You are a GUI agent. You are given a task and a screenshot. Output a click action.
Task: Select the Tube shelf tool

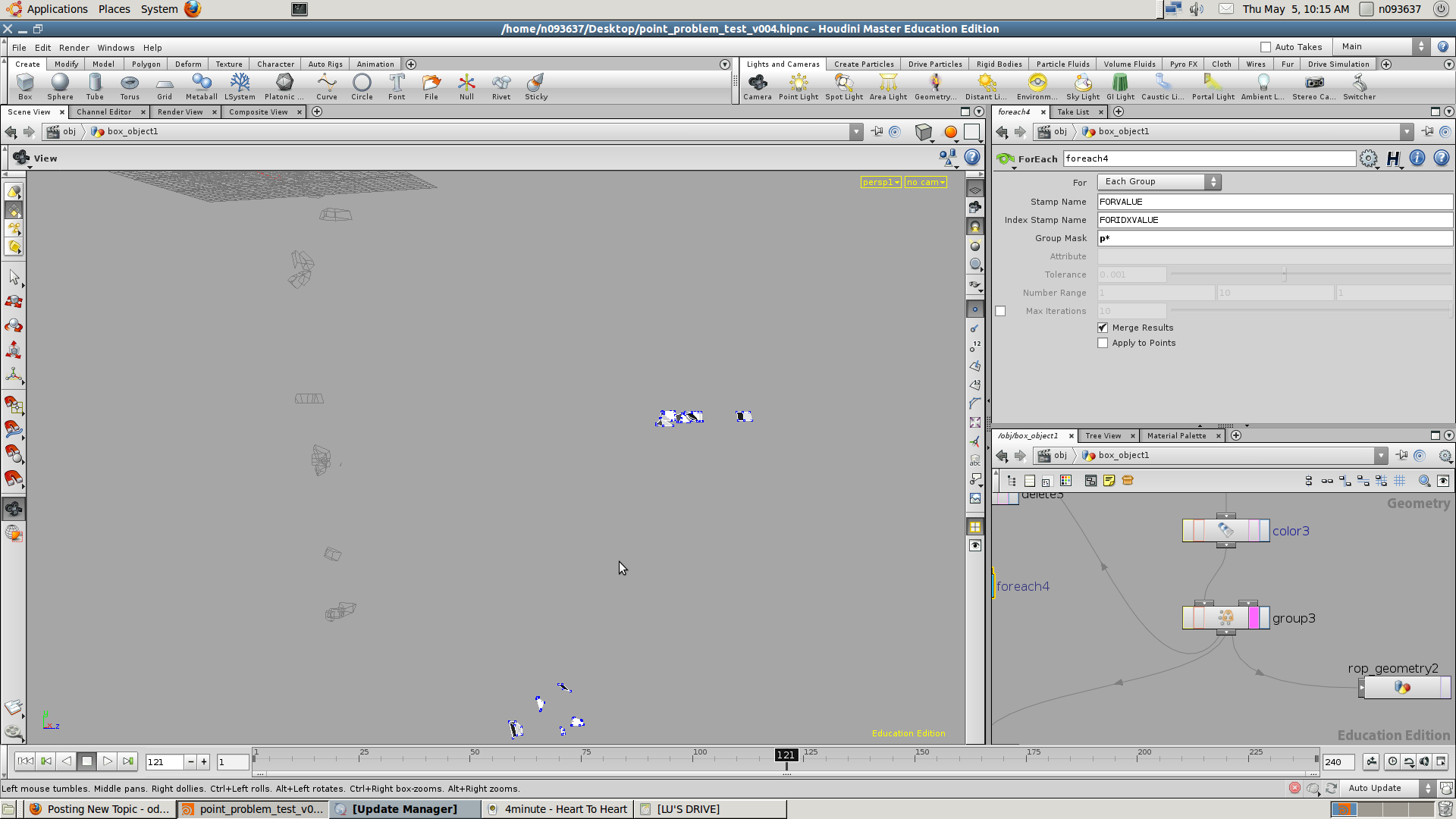pos(95,86)
